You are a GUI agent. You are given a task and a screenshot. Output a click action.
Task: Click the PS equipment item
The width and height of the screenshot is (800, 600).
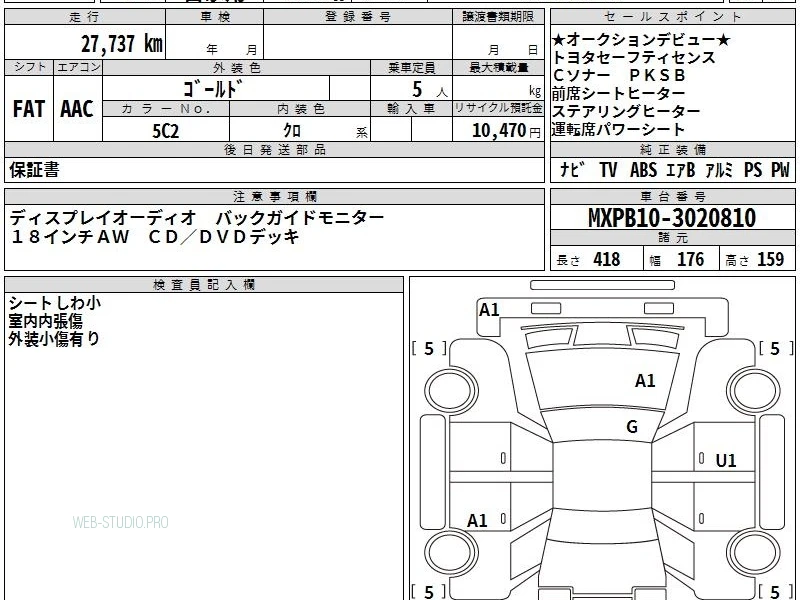[753, 169]
